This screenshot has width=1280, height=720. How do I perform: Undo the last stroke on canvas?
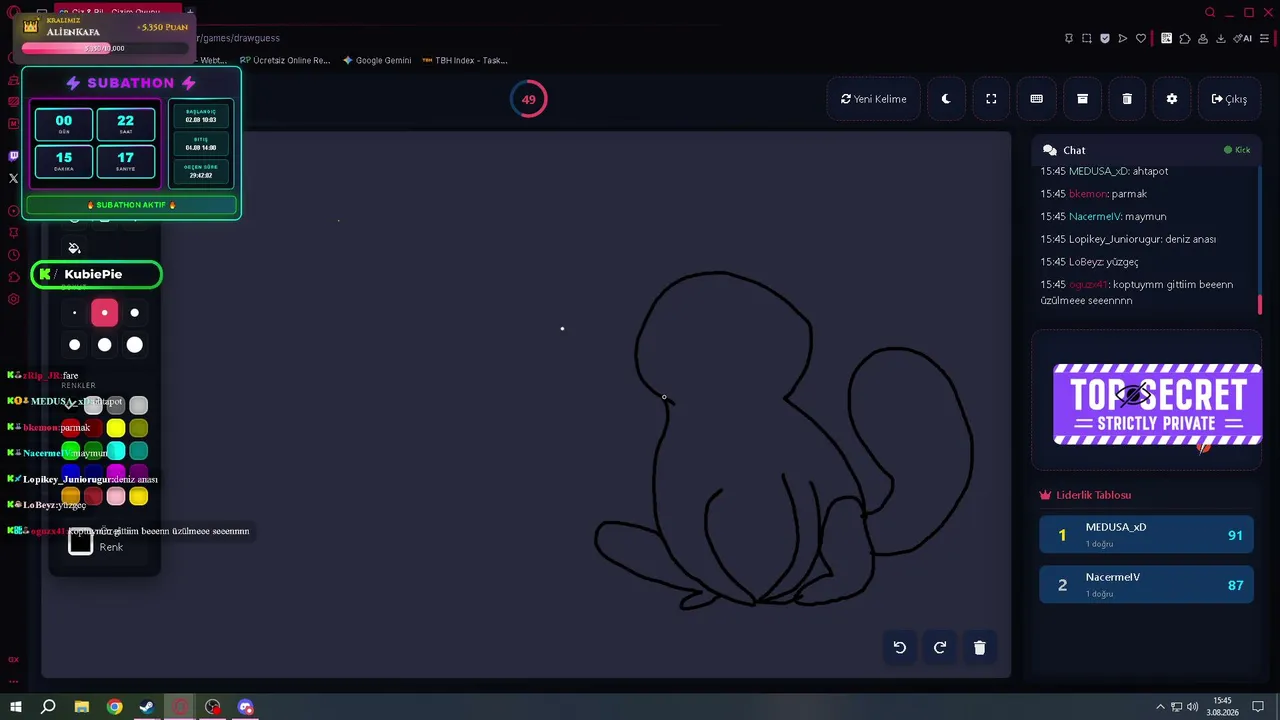[x=900, y=647]
